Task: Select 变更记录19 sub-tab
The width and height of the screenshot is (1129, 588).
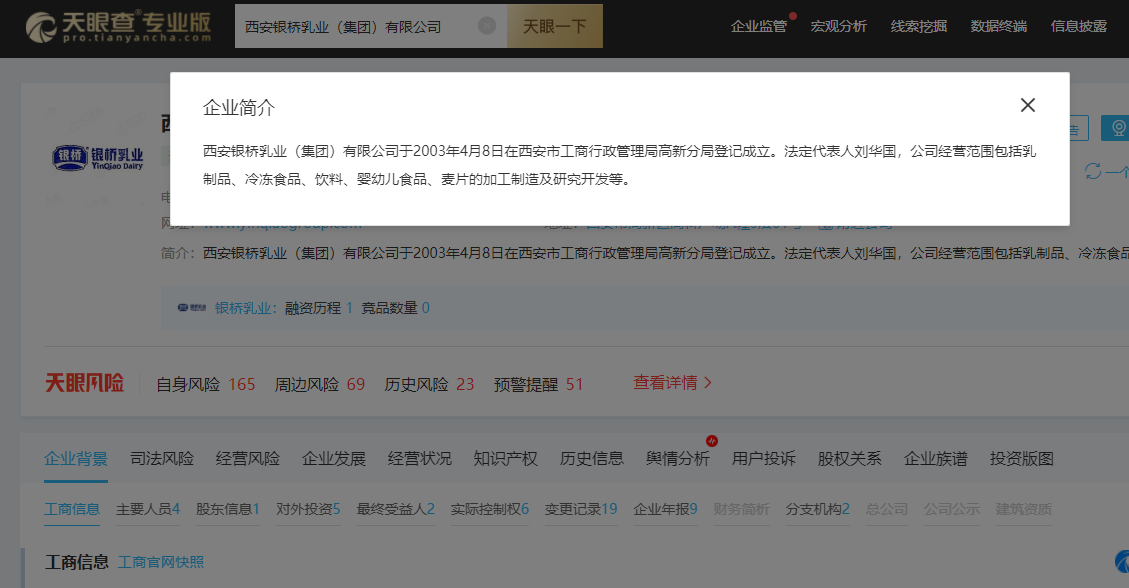Action: pyautogui.click(x=581, y=509)
